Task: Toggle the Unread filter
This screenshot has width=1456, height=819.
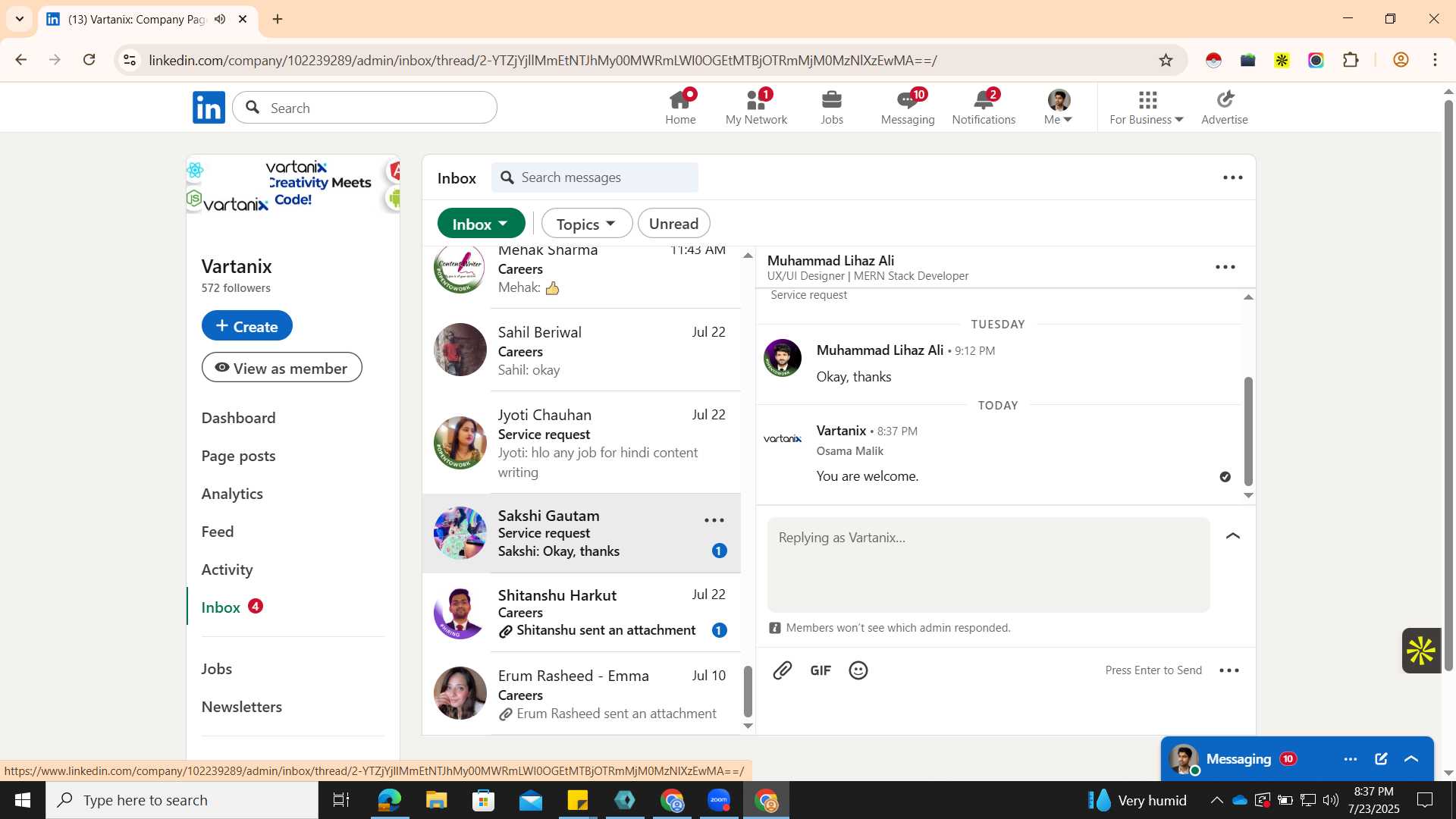Action: [674, 224]
